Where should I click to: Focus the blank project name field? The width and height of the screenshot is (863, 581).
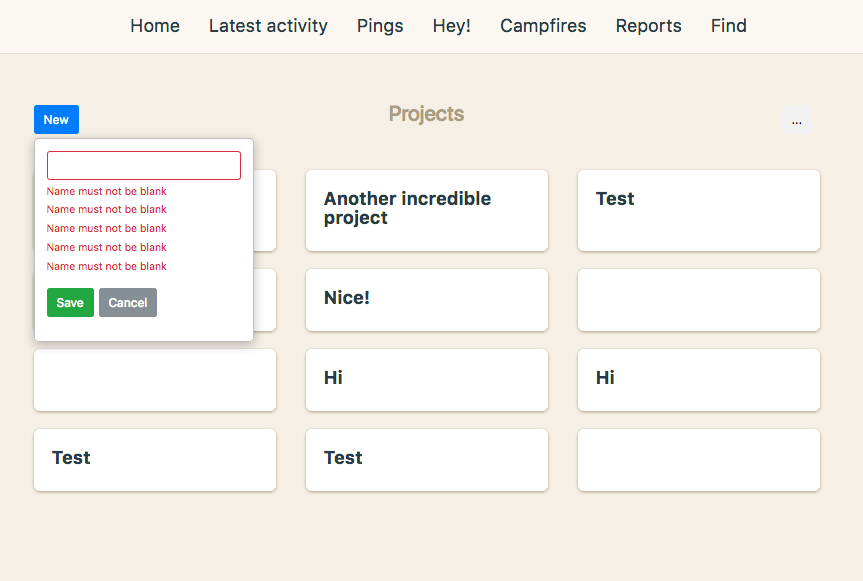click(x=144, y=166)
